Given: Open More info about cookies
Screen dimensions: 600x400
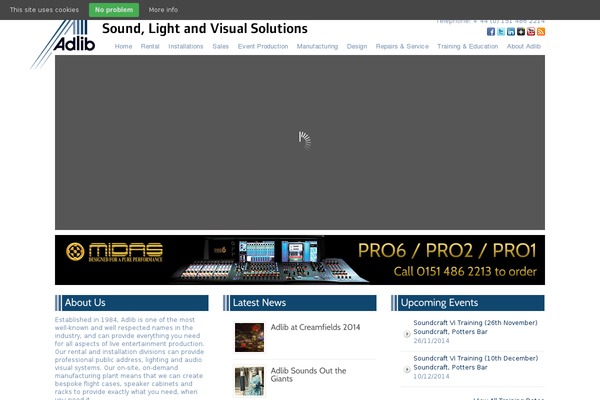Looking at the screenshot, I should [x=163, y=10].
